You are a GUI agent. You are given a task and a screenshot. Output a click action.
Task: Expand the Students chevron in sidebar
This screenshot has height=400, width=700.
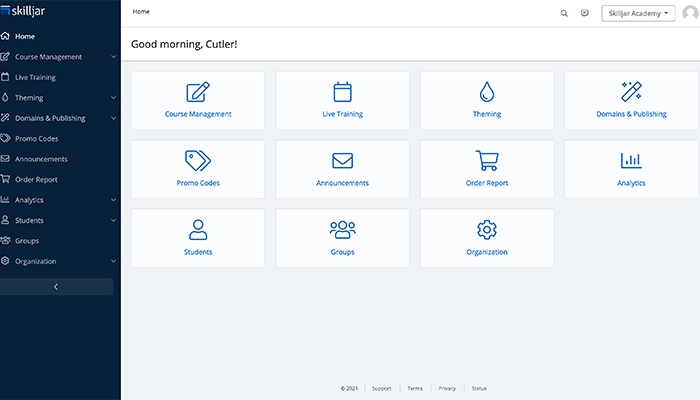113,220
